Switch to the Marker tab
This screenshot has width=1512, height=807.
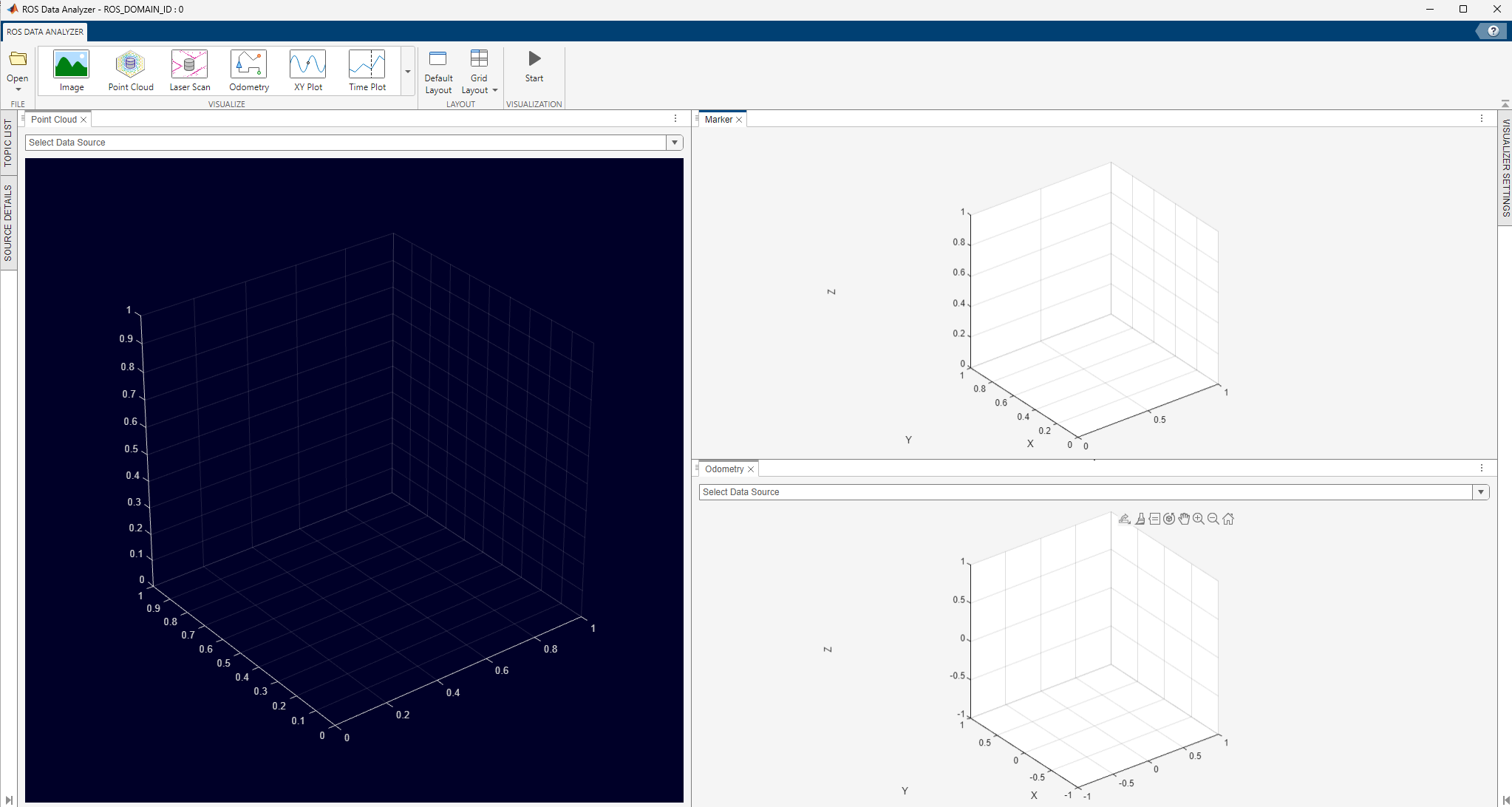click(718, 119)
